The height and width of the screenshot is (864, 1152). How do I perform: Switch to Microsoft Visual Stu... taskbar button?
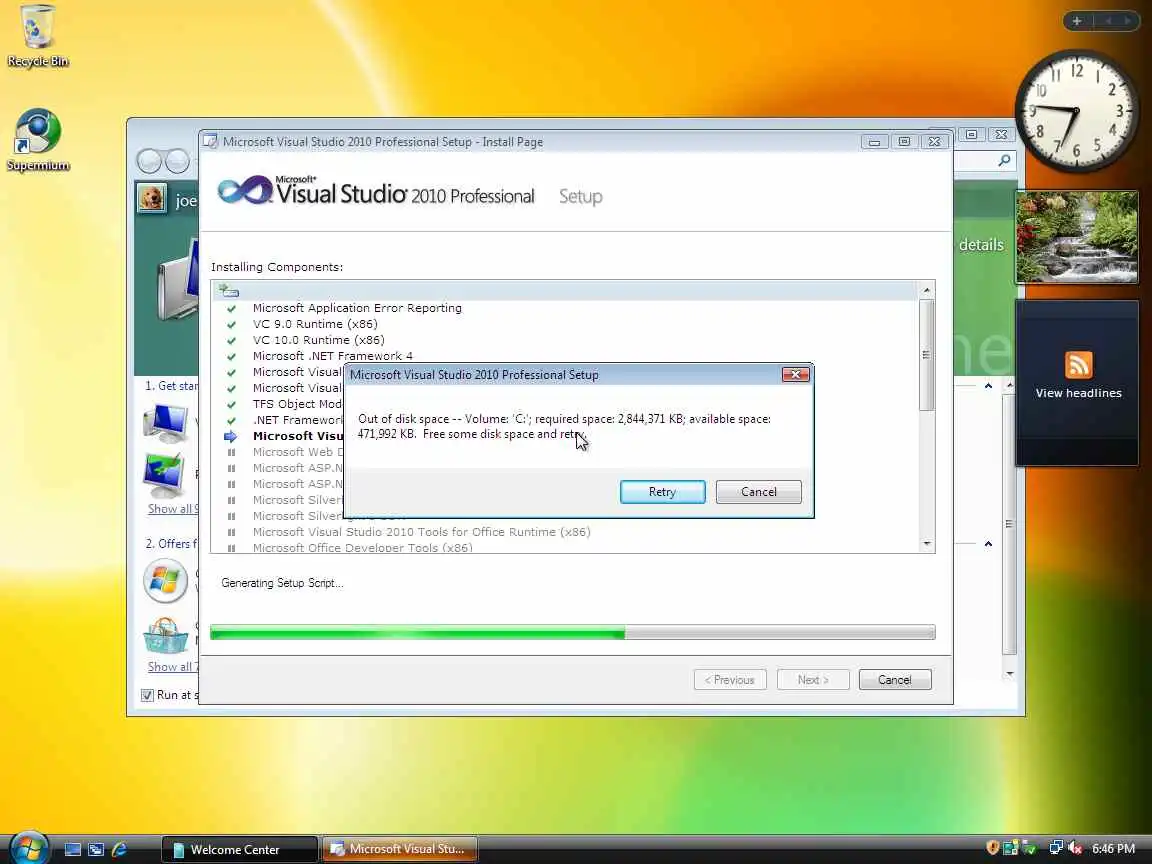400,849
